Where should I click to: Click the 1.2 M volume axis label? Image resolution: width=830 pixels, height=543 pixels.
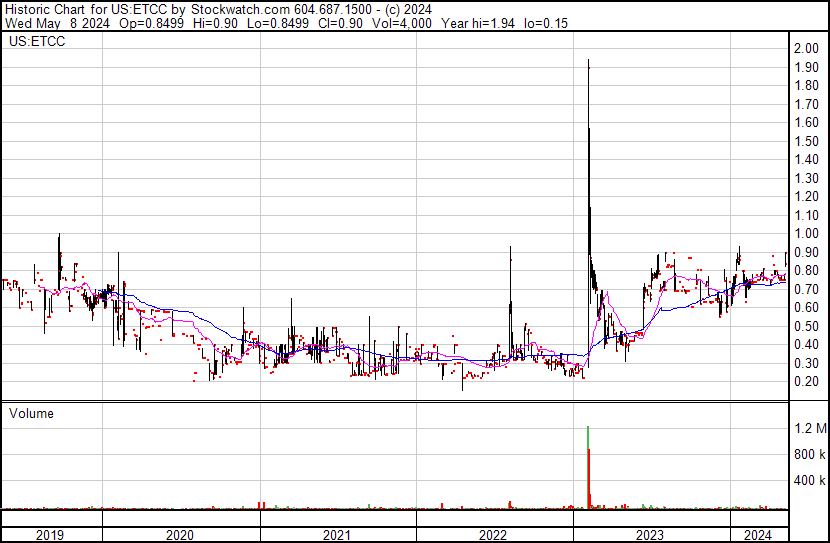(x=810, y=428)
